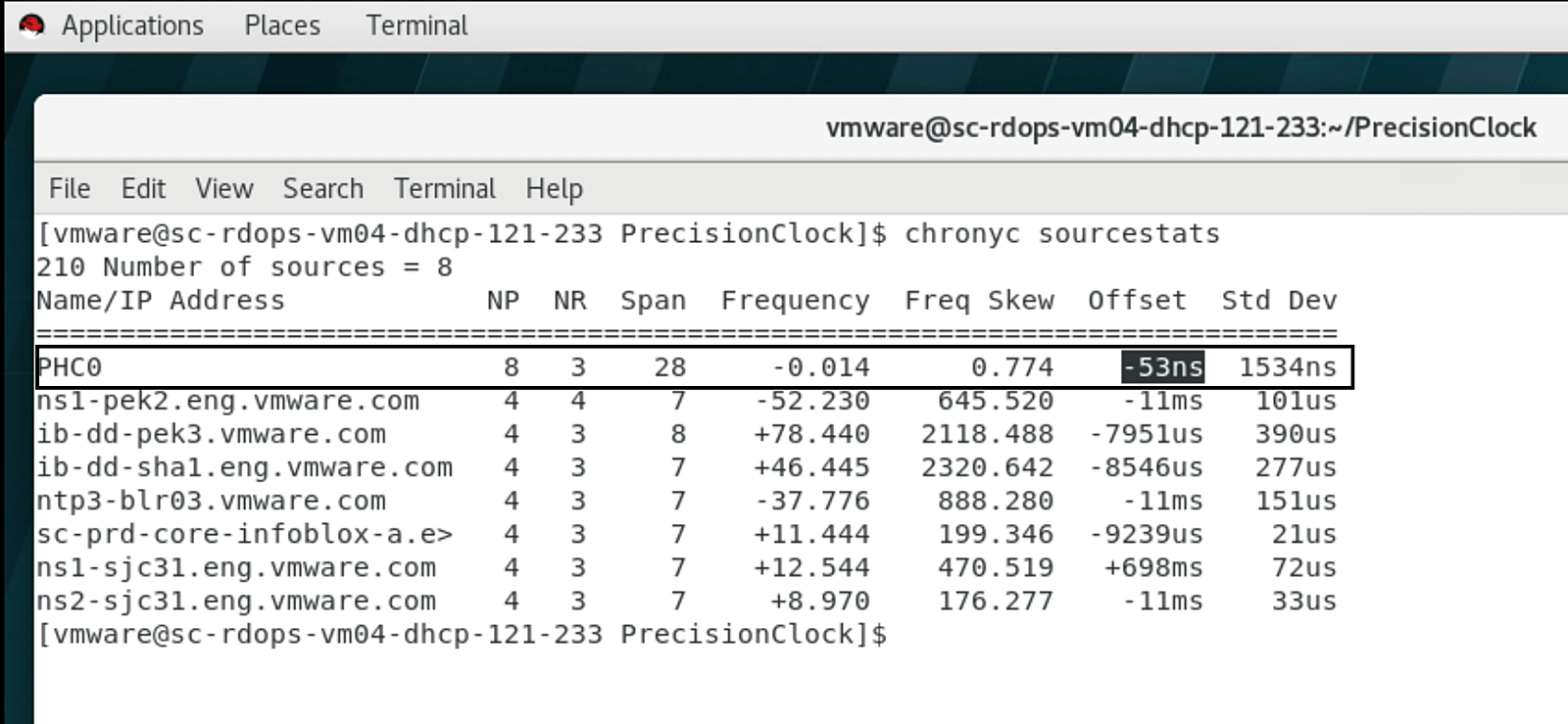Click the ib-dd-pek3.vmware.com source entry
The height and width of the screenshot is (724, 1568).
tap(211, 434)
